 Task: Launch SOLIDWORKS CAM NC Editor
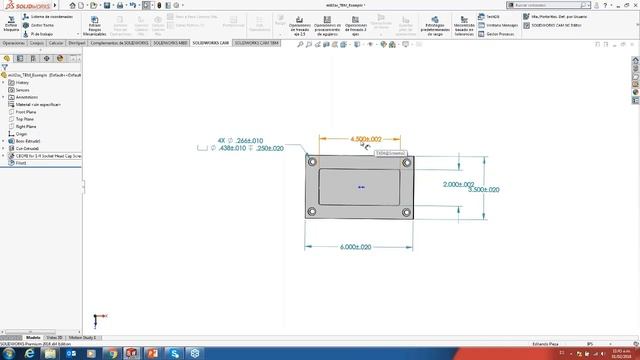tap(552, 25)
